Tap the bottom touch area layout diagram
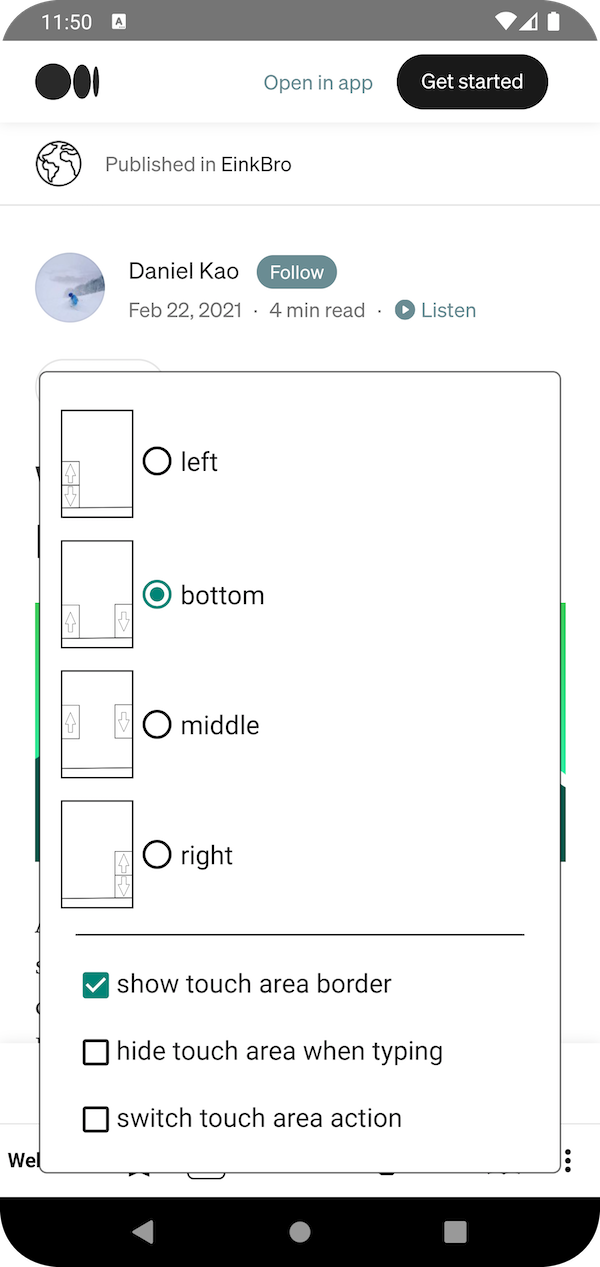This screenshot has height=1267, width=600. click(x=97, y=595)
